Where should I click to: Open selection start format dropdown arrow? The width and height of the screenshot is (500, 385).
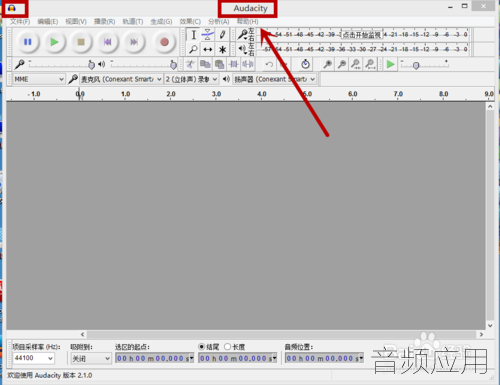[x=191, y=358]
